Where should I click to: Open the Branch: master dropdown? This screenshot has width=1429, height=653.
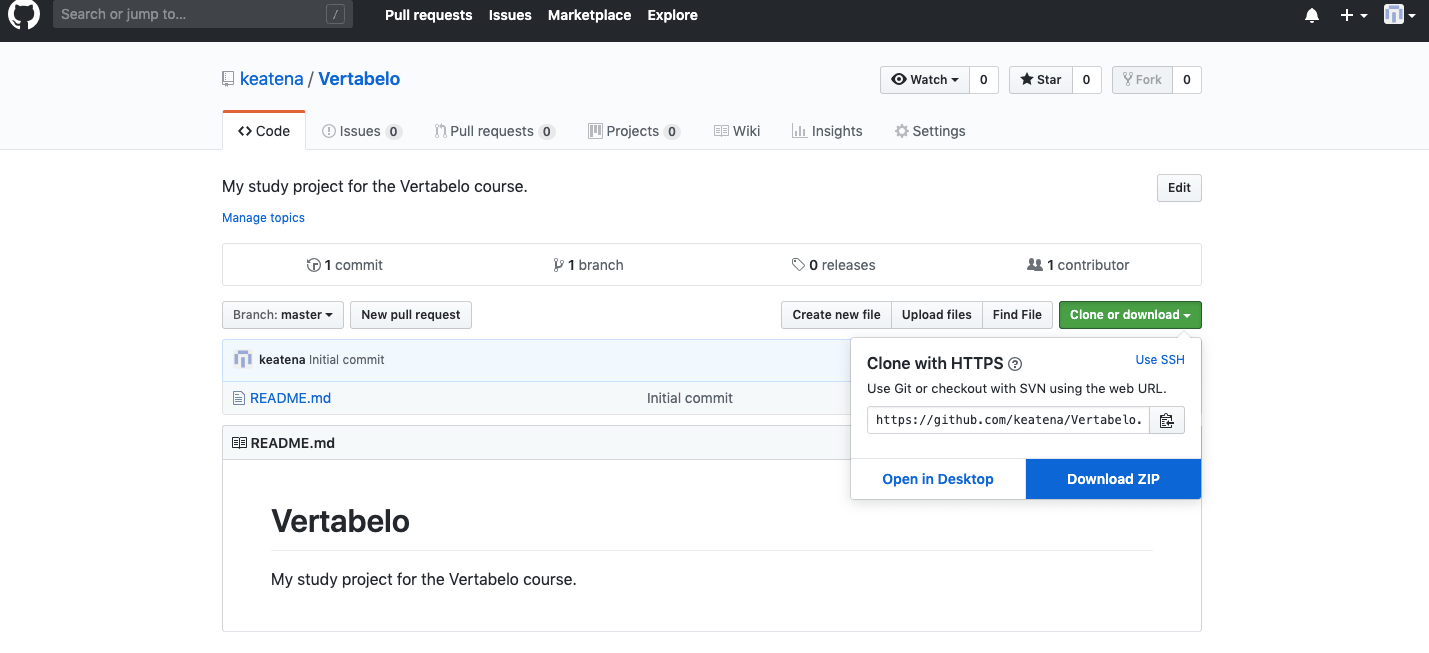[282, 314]
